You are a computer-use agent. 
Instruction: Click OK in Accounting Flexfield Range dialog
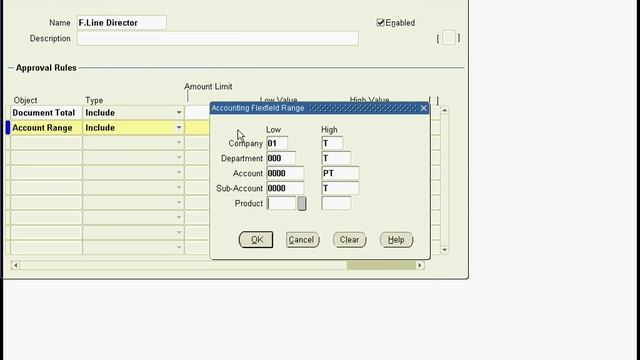[x=256, y=240]
